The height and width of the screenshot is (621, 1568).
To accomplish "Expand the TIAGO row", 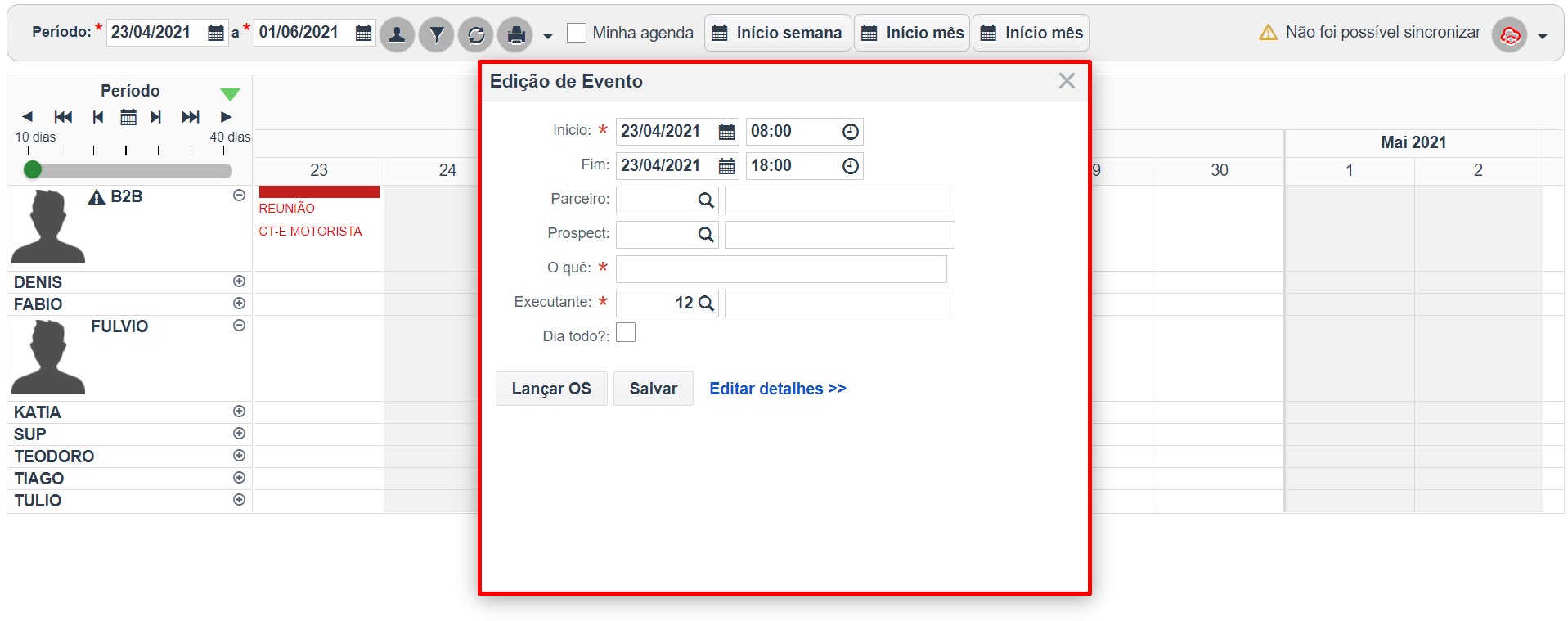I will pos(239,478).
